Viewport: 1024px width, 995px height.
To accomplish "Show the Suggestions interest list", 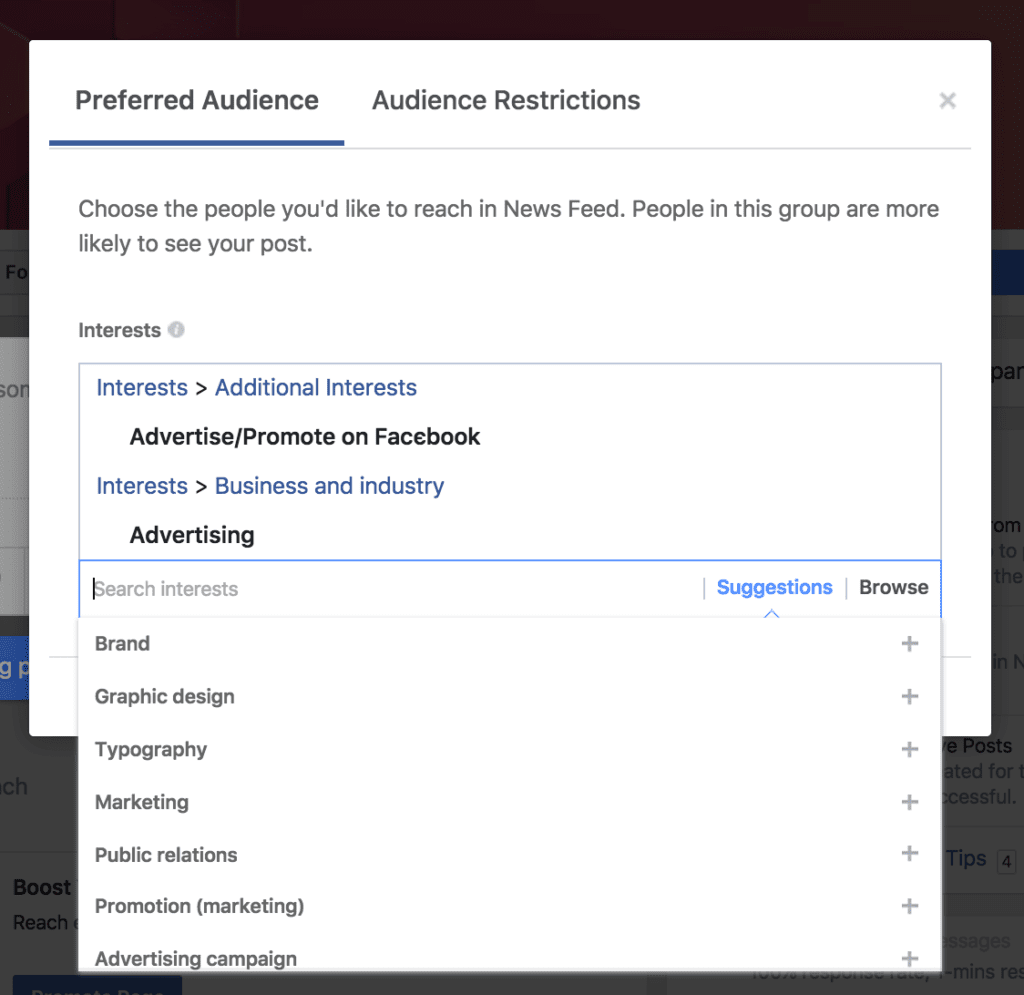I will [774, 587].
